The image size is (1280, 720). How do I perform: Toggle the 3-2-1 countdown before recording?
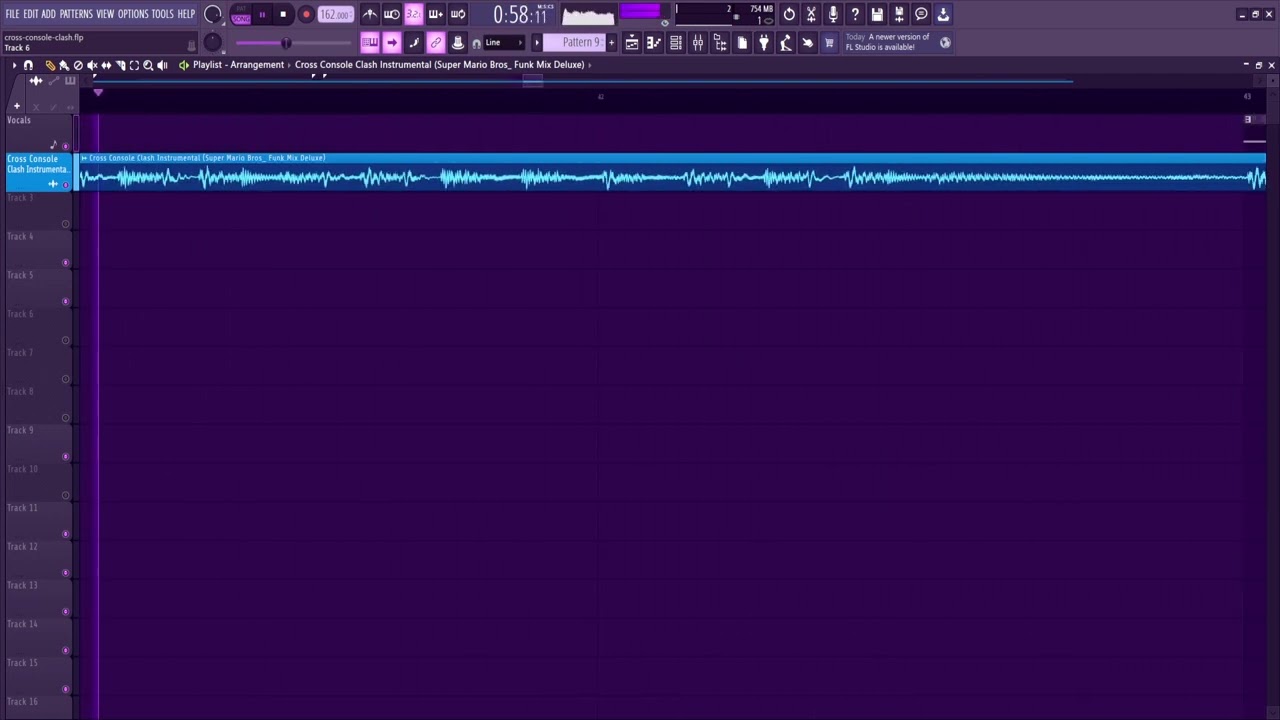[413, 14]
